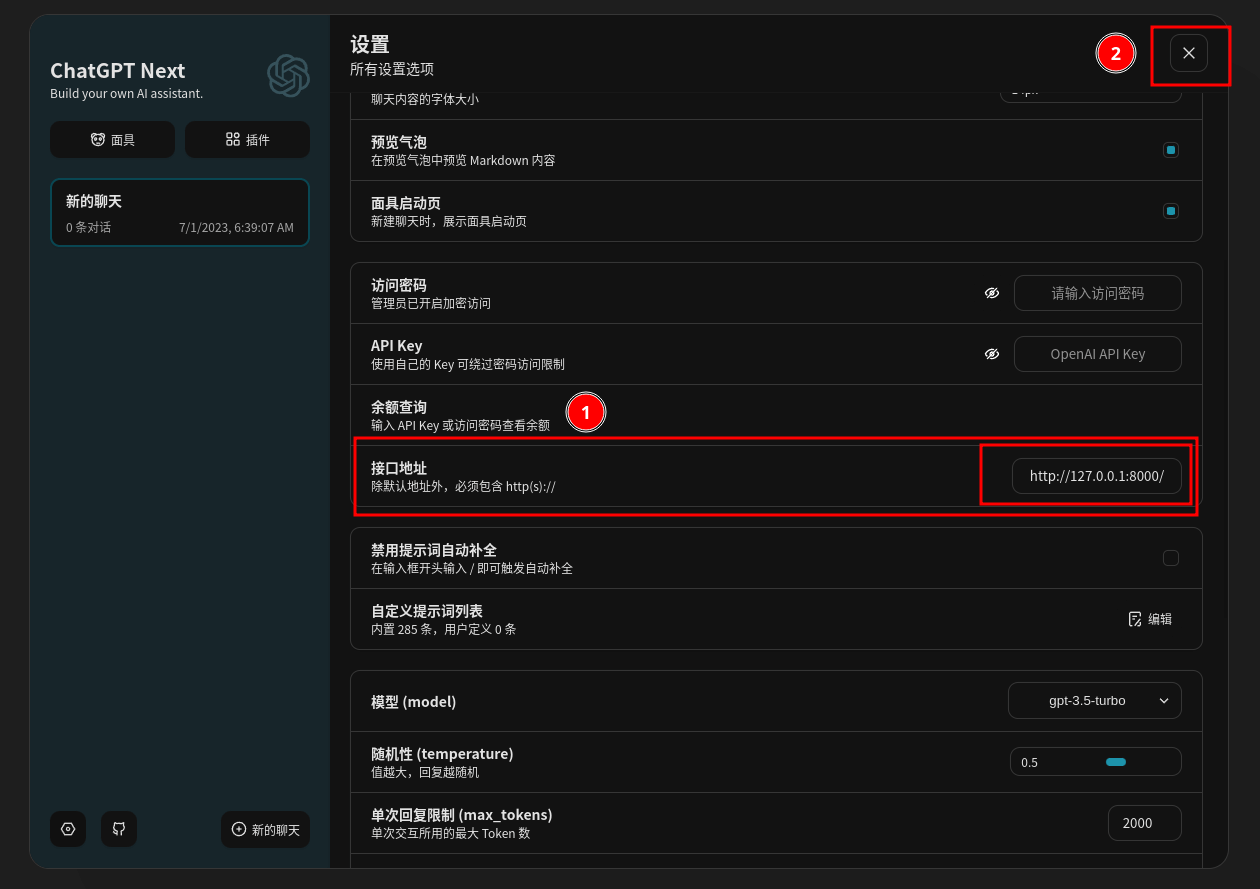Click the 设置 page heading

(370, 44)
